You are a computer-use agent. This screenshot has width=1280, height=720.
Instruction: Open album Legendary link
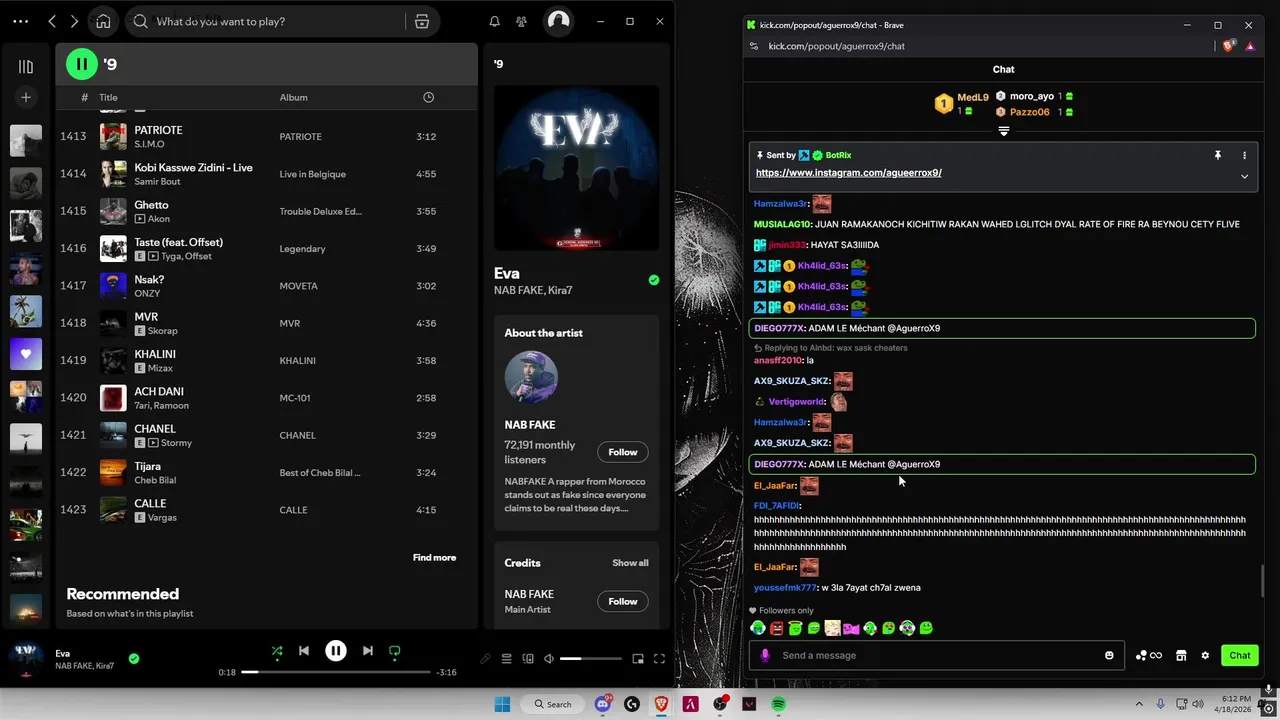[302, 248]
